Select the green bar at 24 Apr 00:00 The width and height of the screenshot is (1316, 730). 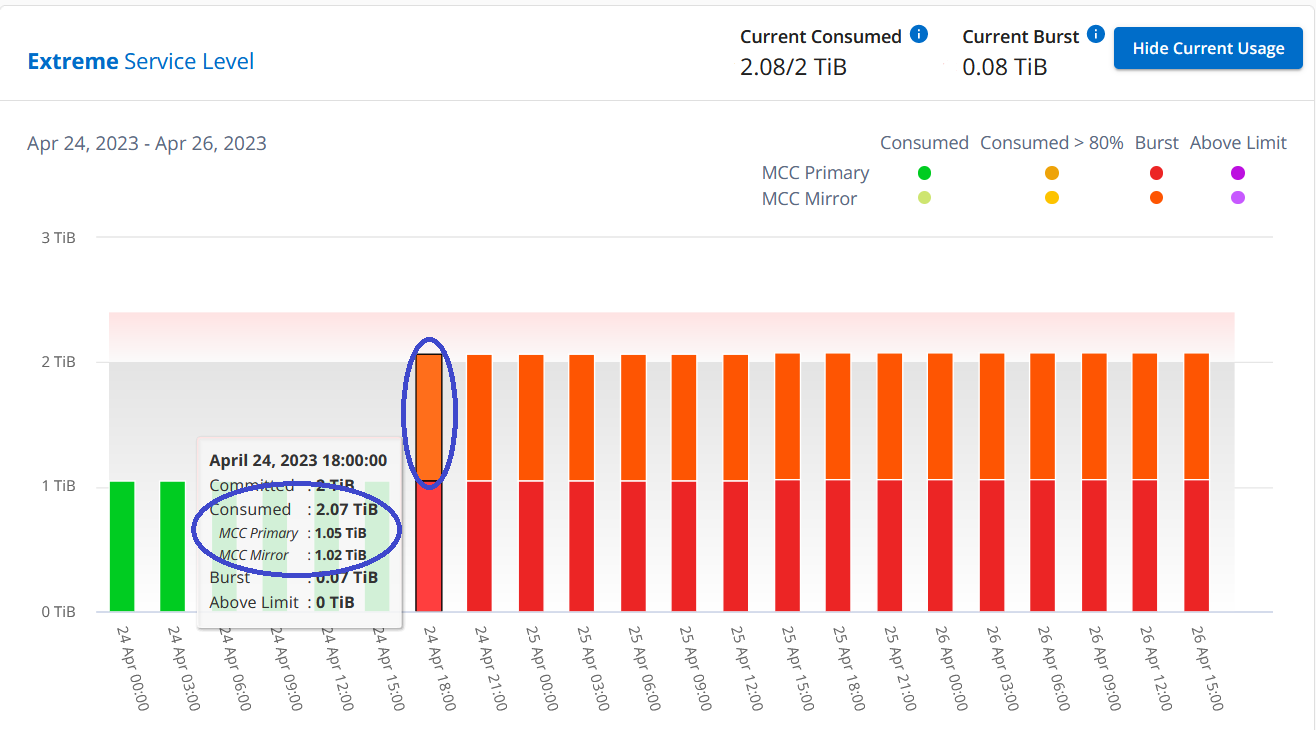pos(122,546)
